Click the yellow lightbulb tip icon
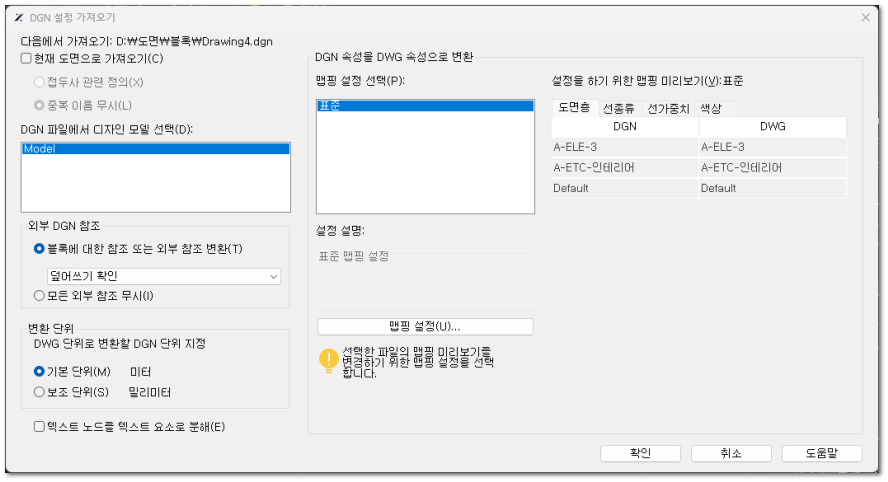888x482 pixels. point(328,360)
